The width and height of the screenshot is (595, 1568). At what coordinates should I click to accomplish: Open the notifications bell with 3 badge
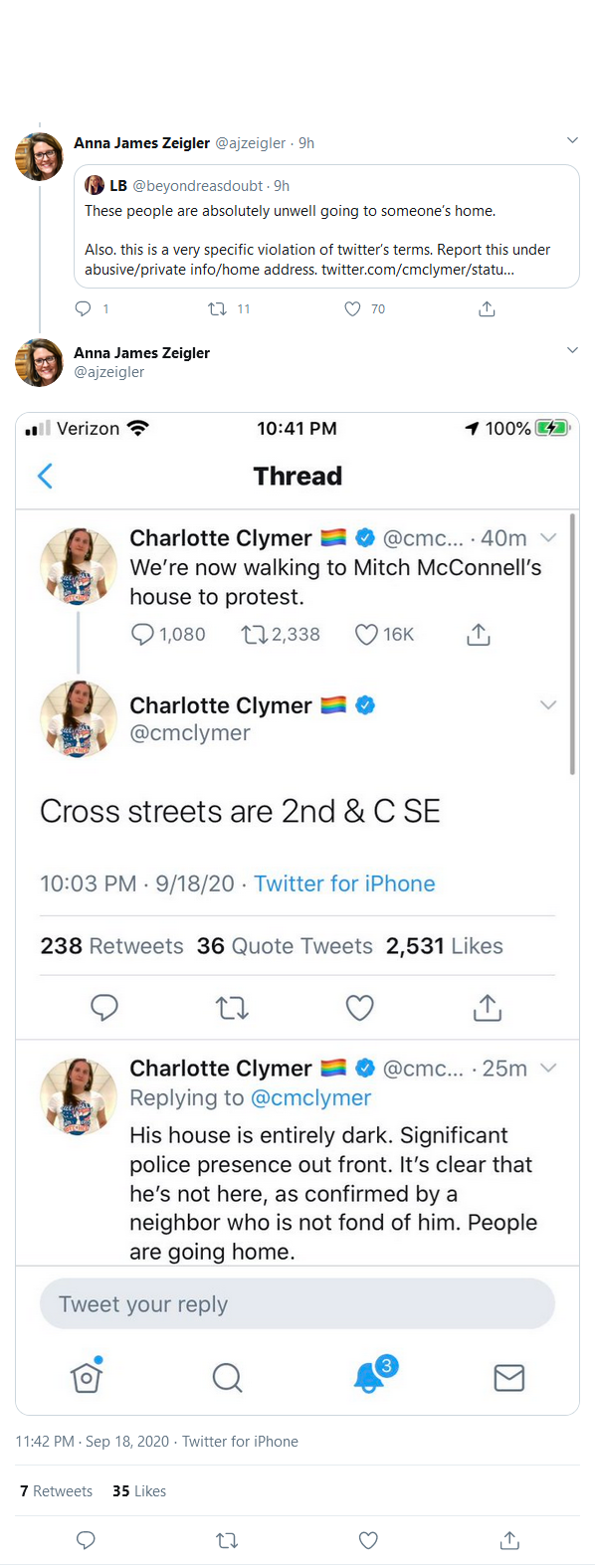pos(372,1375)
